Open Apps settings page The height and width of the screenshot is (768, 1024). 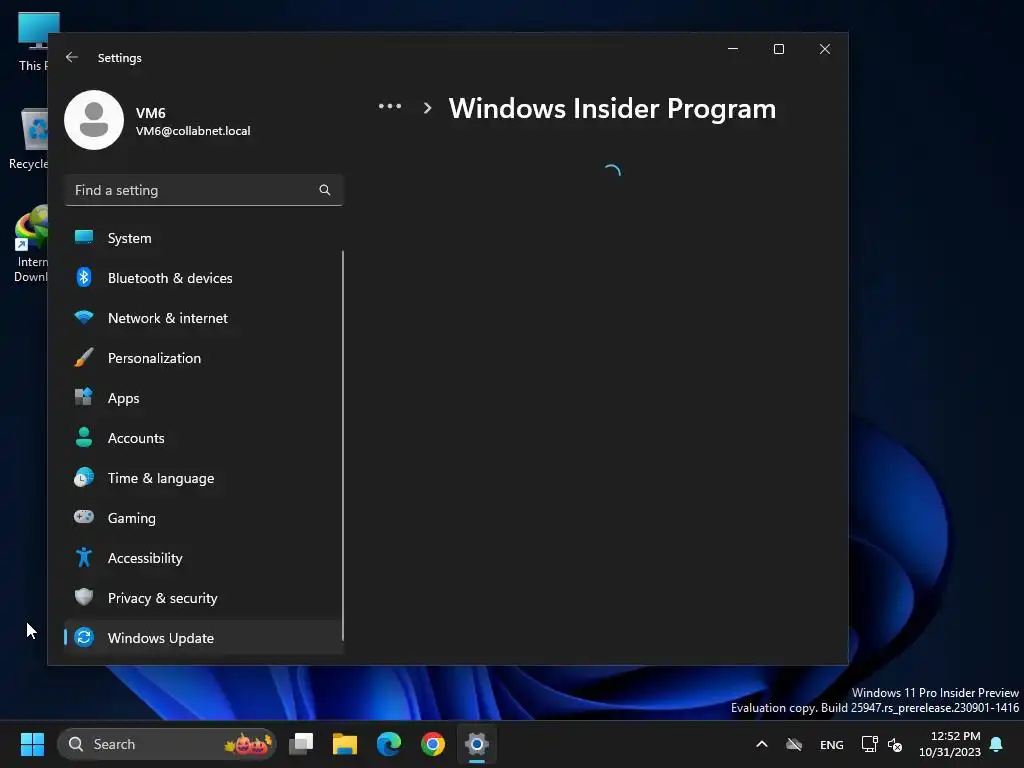tap(203, 398)
